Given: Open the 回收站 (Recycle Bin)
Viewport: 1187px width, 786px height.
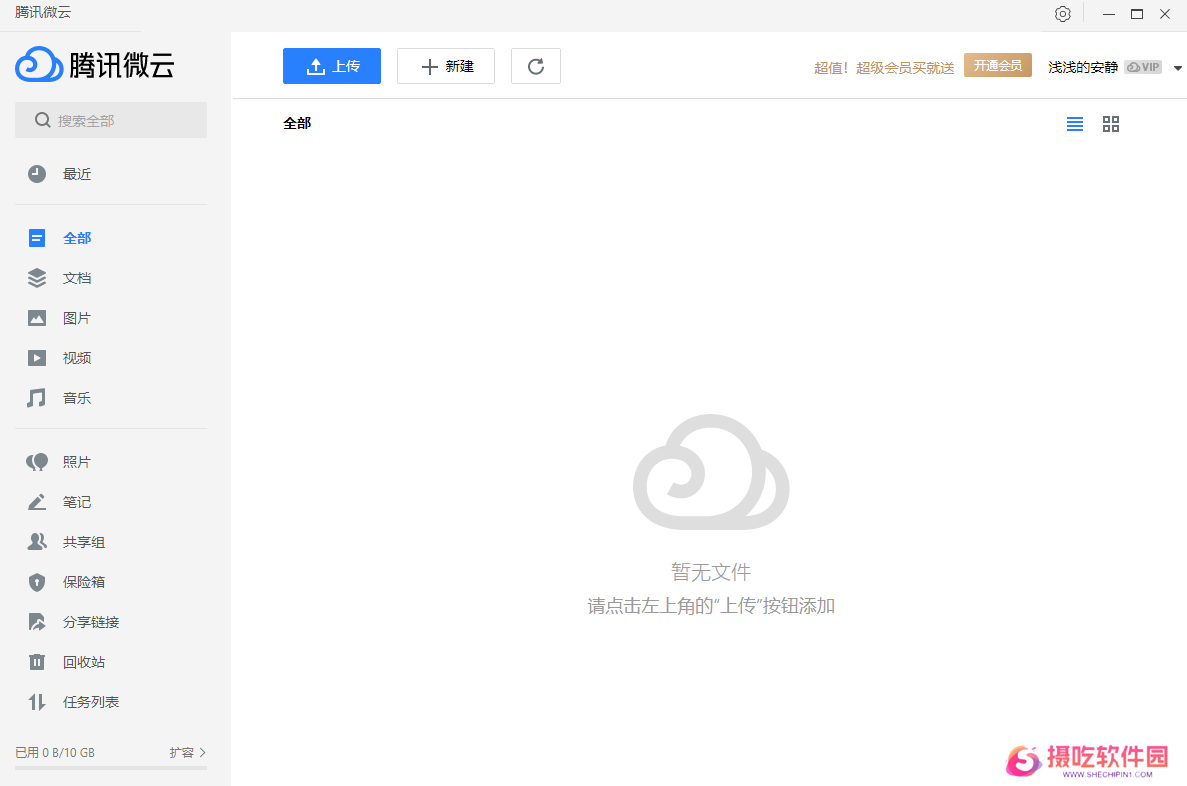Looking at the screenshot, I should tap(77, 661).
